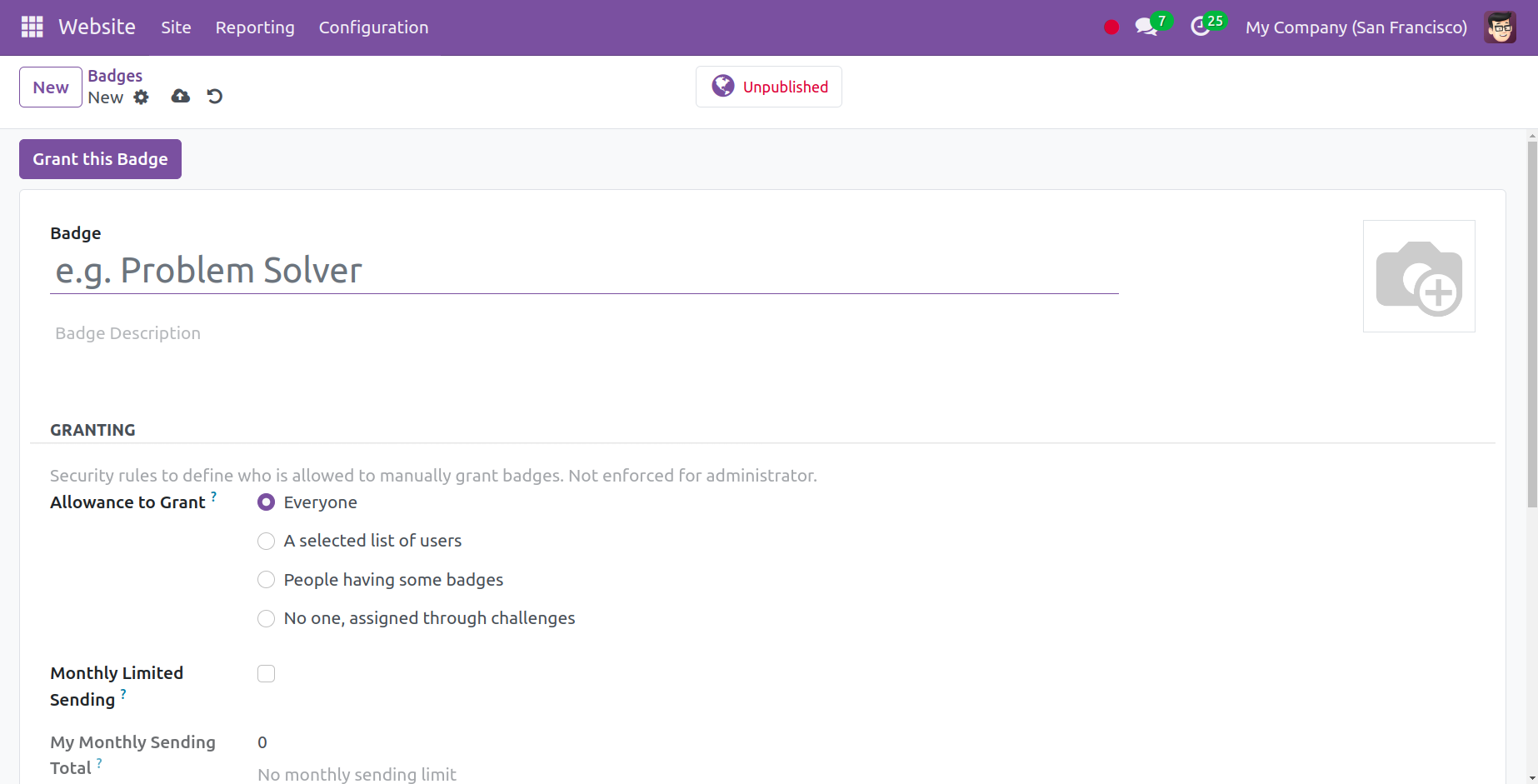The height and width of the screenshot is (784, 1538).
Task: Click the red recording indicator dot
Action: click(x=1111, y=27)
